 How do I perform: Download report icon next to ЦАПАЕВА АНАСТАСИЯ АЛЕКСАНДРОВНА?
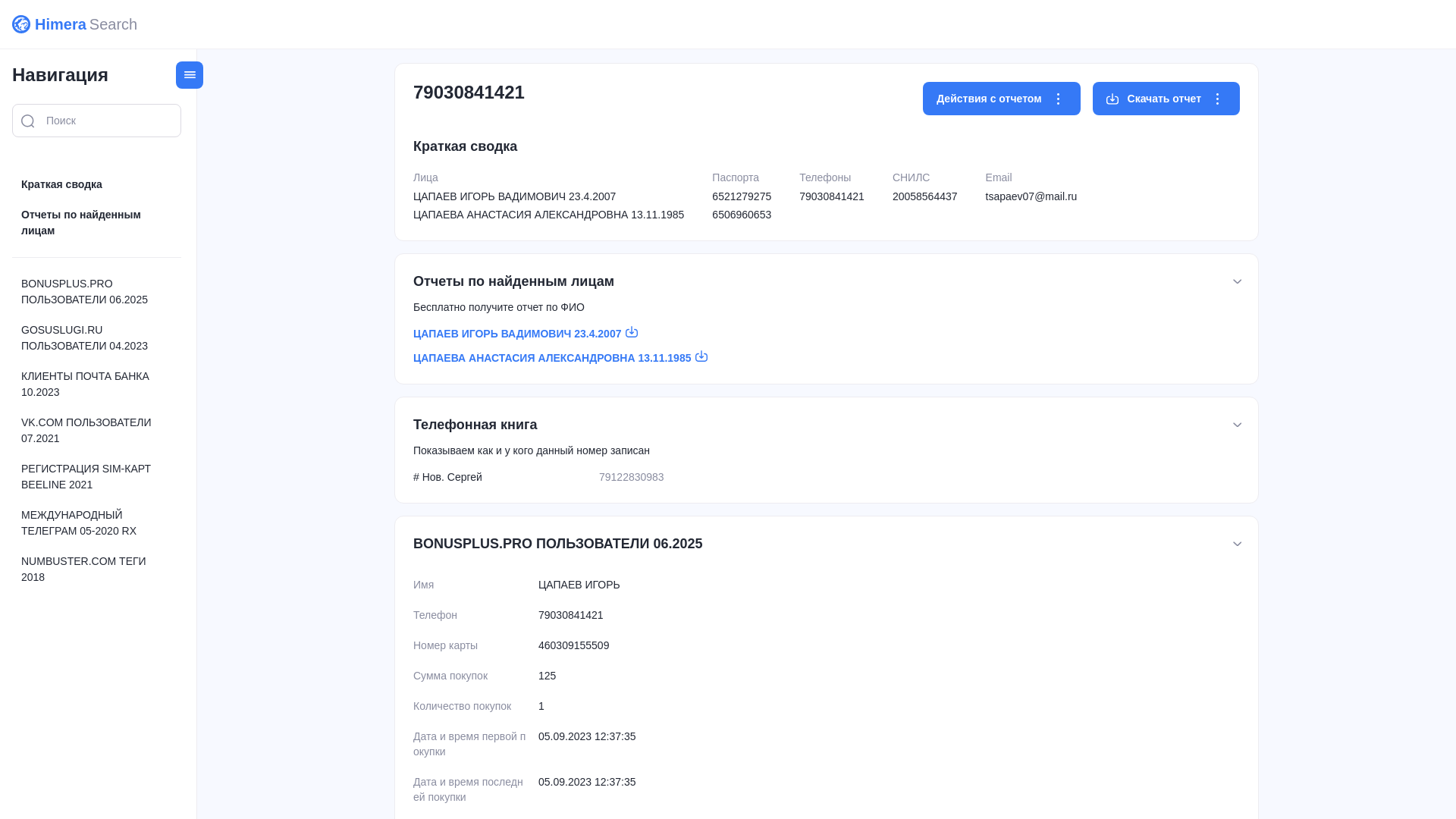pos(701,356)
